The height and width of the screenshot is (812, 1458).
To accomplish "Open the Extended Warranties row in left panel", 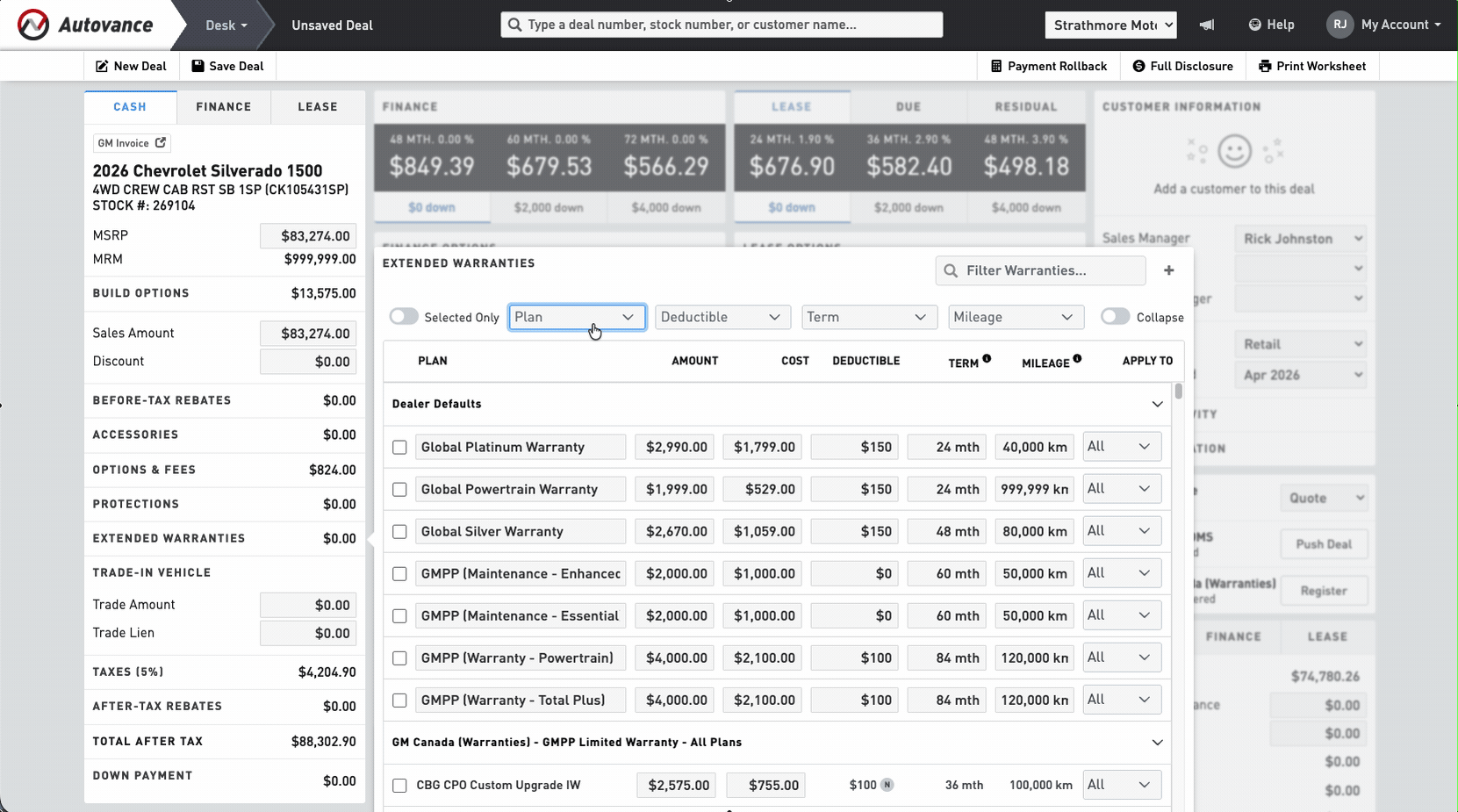I will point(225,538).
